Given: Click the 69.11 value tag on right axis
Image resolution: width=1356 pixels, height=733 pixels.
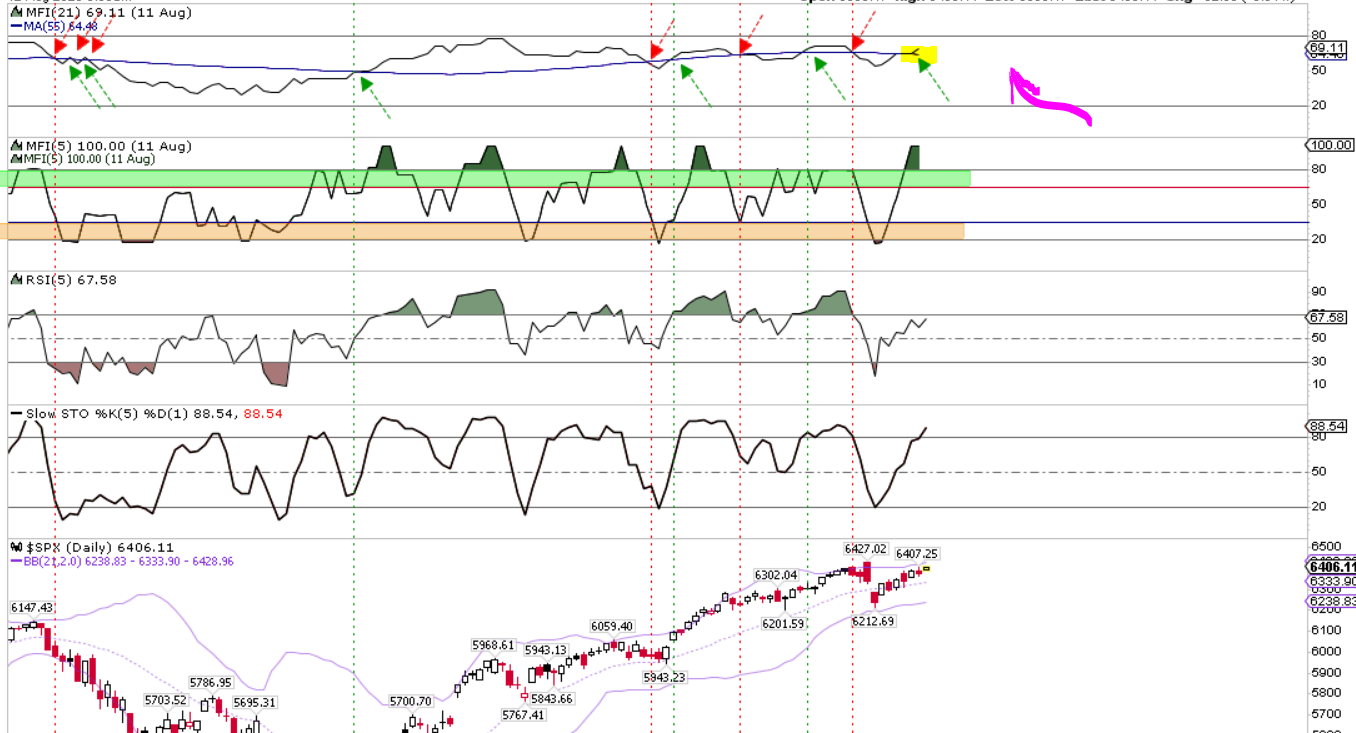Looking at the screenshot, I should (1328, 47).
